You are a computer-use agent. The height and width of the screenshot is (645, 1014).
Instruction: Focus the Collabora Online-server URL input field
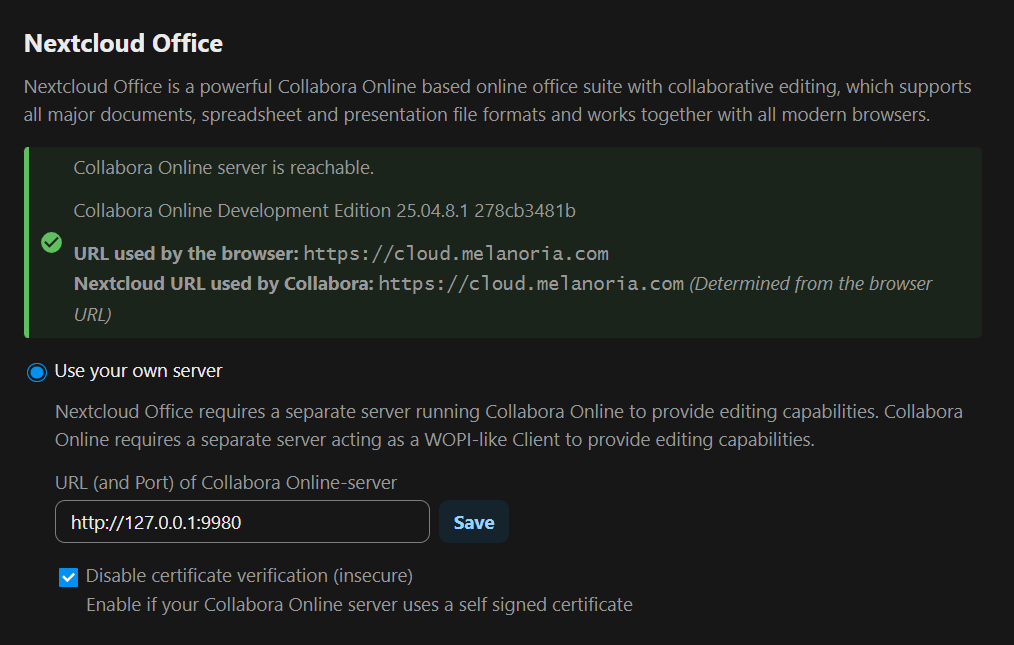click(242, 522)
